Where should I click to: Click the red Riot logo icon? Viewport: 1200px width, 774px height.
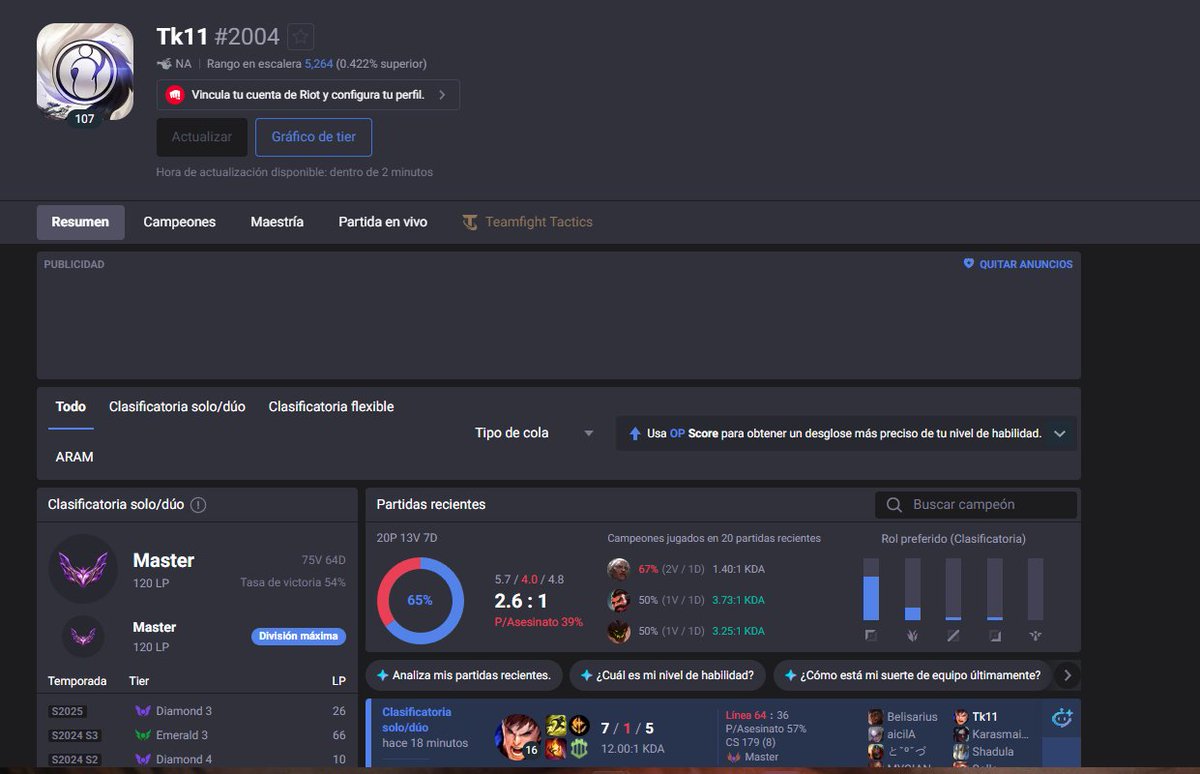pyautogui.click(x=175, y=95)
